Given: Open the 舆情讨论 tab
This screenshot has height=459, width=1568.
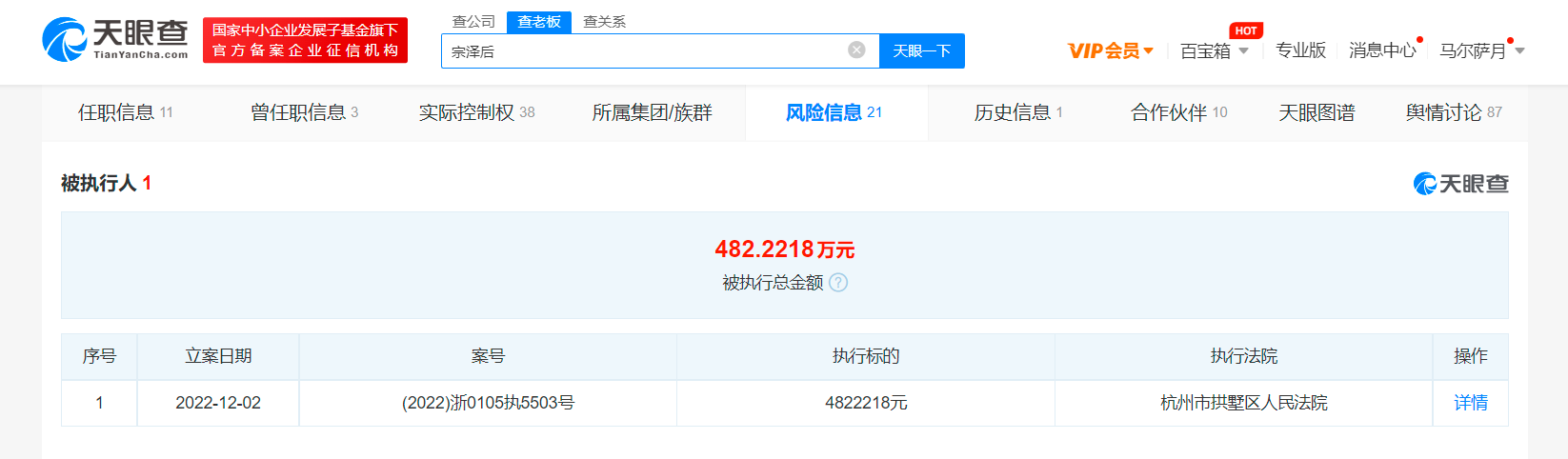Looking at the screenshot, I should 1454,112.
